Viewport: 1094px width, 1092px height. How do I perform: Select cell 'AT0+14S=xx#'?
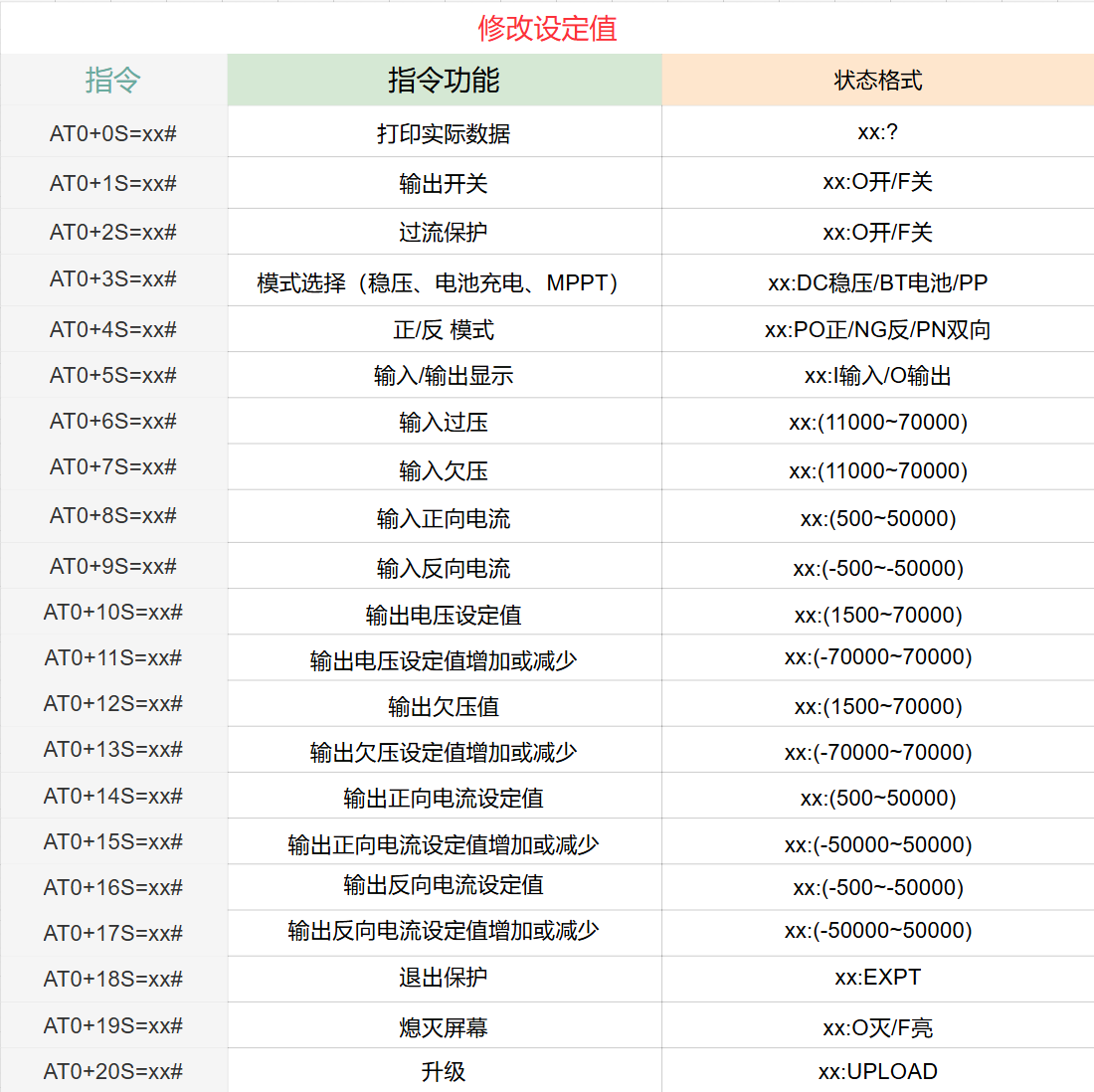pyautogui.click(x=113, y=797)
